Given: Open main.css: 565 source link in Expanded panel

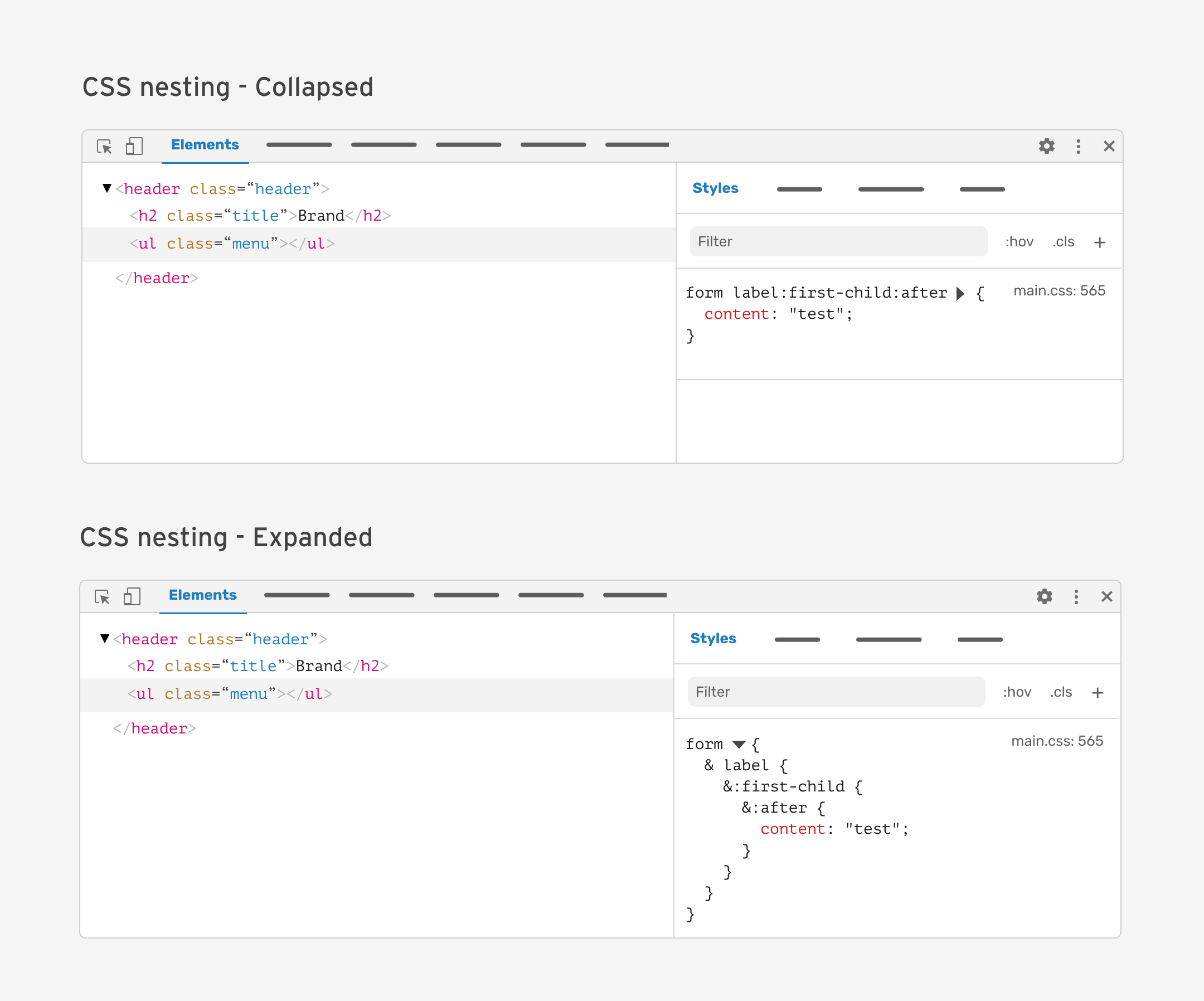Looking at the screenshot, I should 1057,741.
